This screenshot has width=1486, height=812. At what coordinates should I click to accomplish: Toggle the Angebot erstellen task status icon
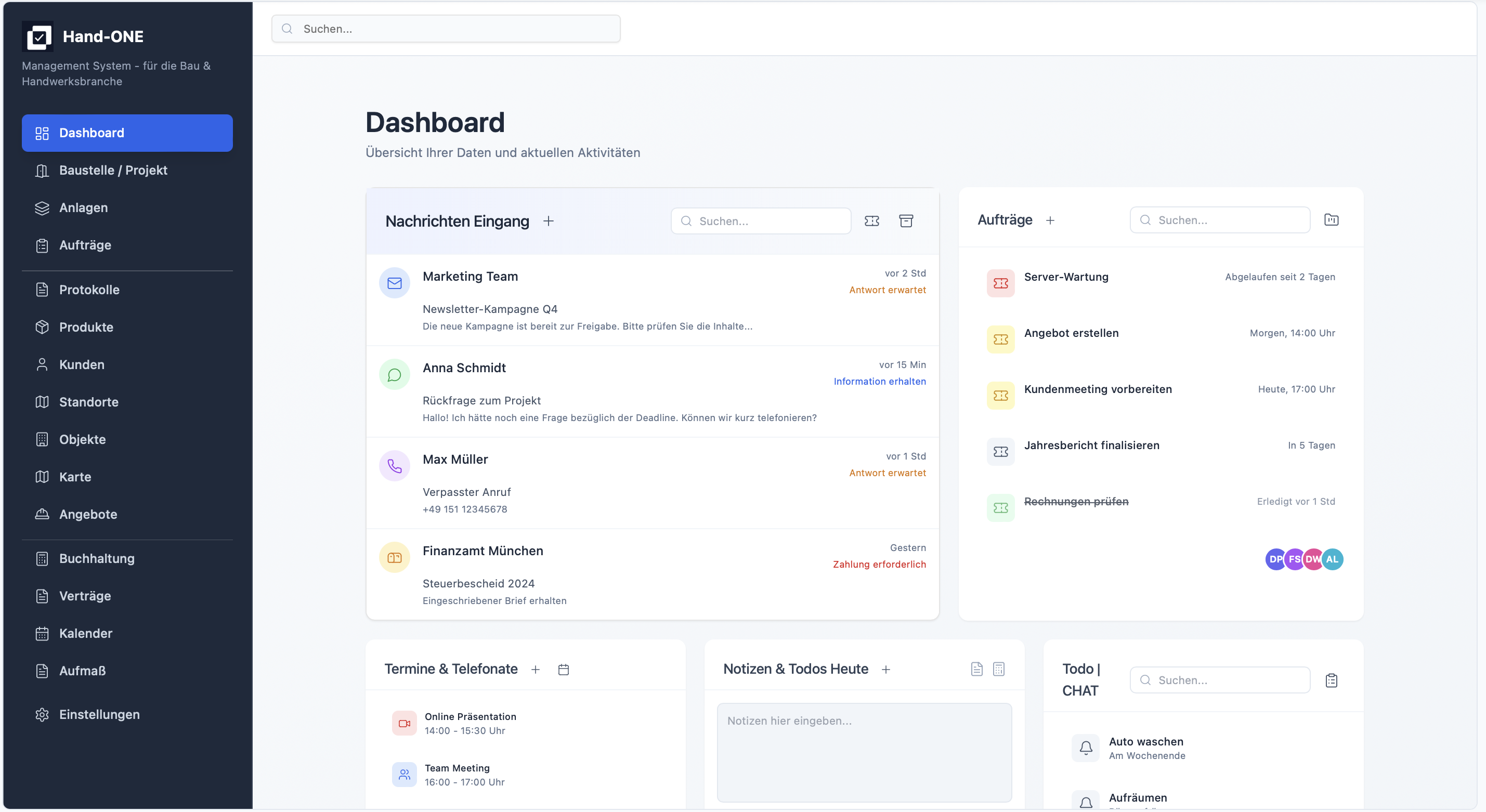click(x=1000, y=339)
